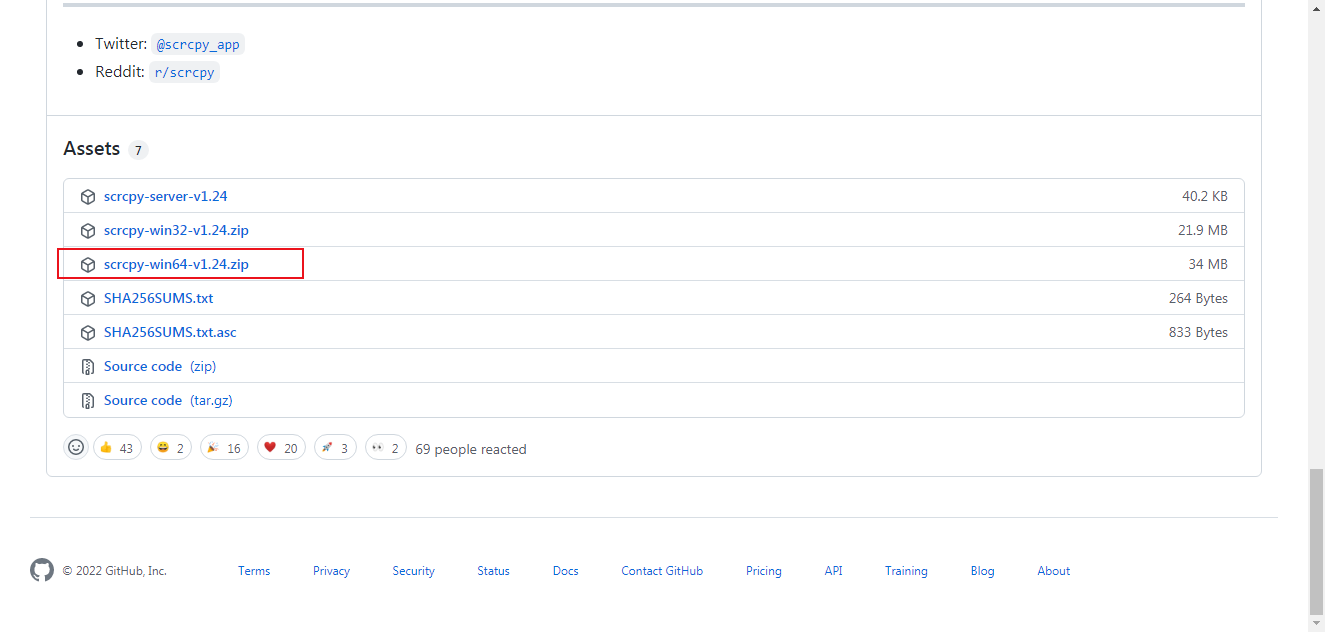
Task: Click the page's vertical scrollbar thumb
Action: pos(1316,540)
